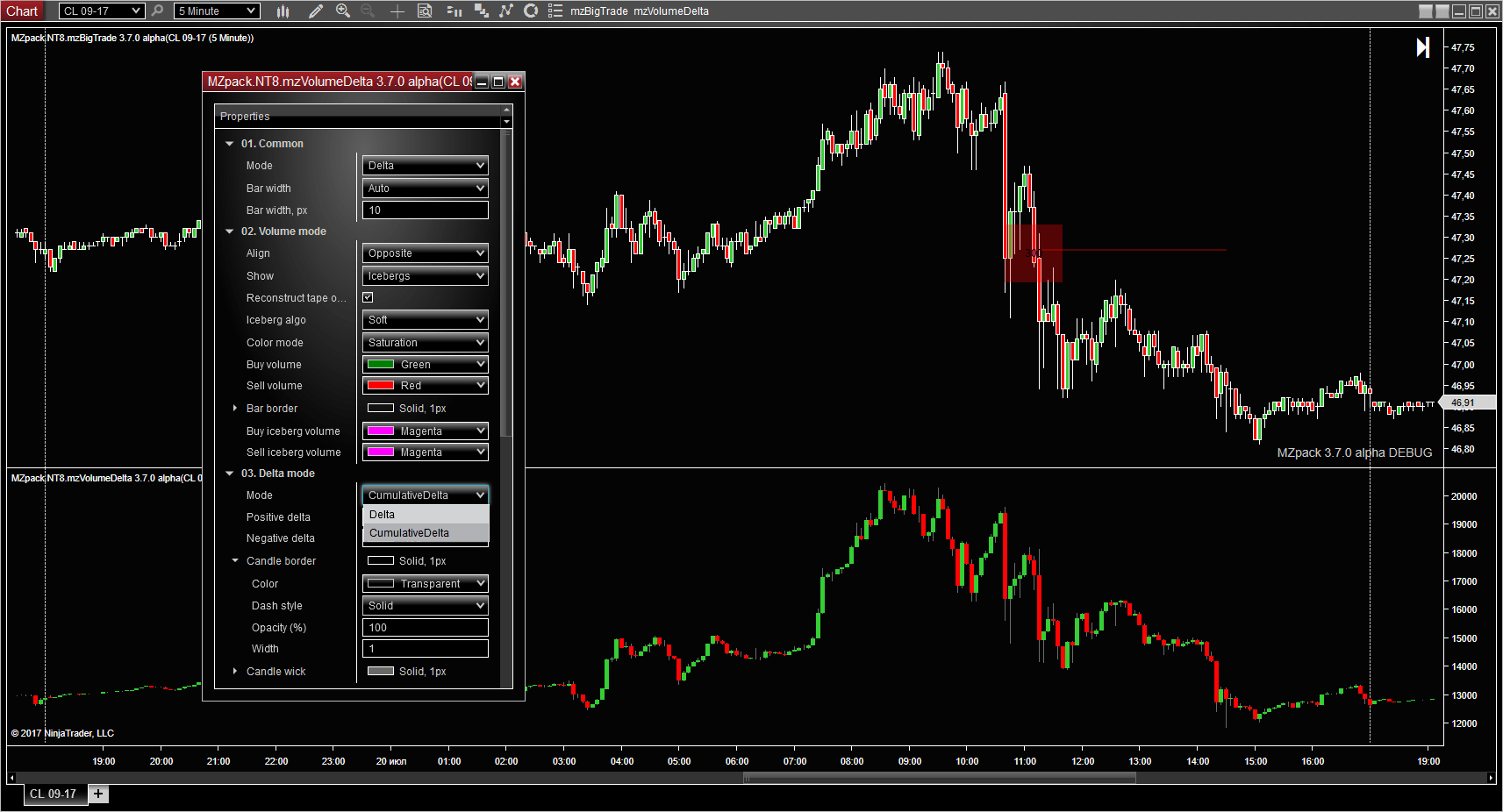Close the mzVolumeDelta properties dialog
Viewport: 1503px width, 812px height.
click(515, 82)
